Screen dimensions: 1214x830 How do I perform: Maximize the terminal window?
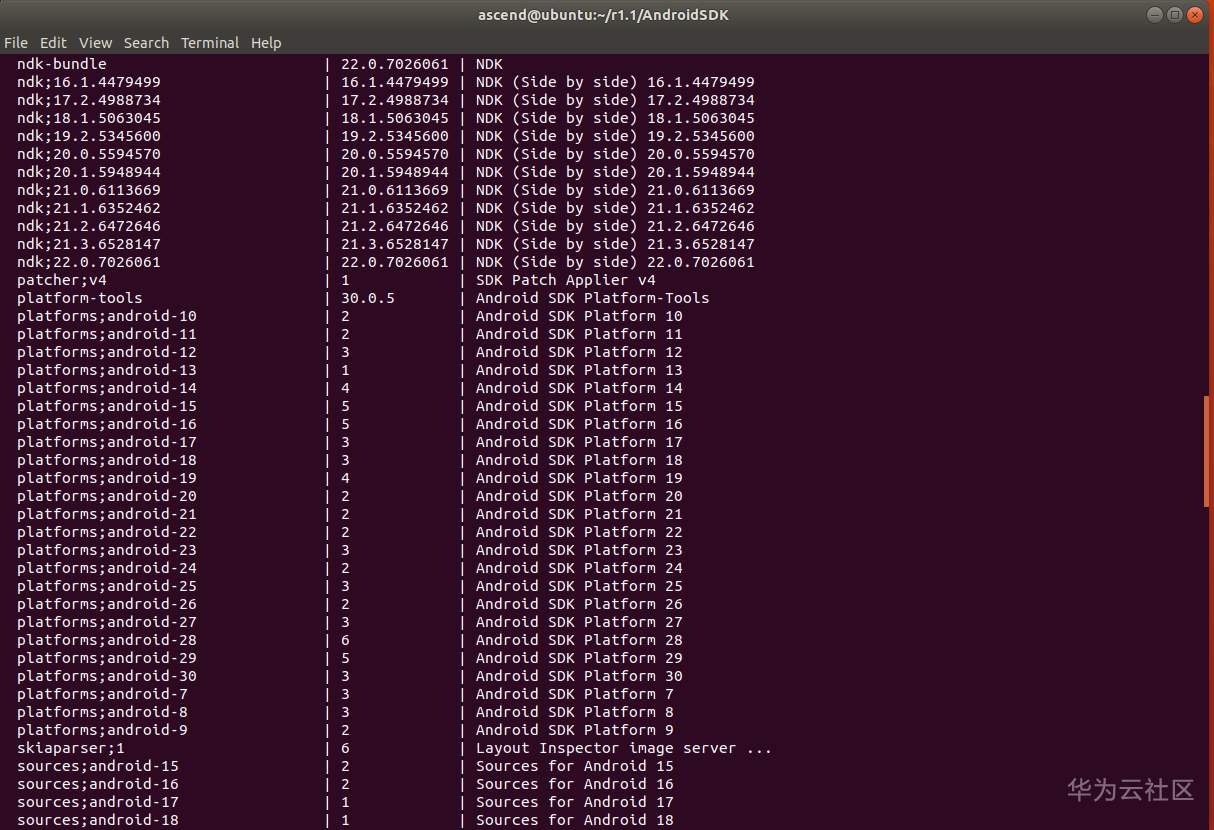click(1175, 15)
